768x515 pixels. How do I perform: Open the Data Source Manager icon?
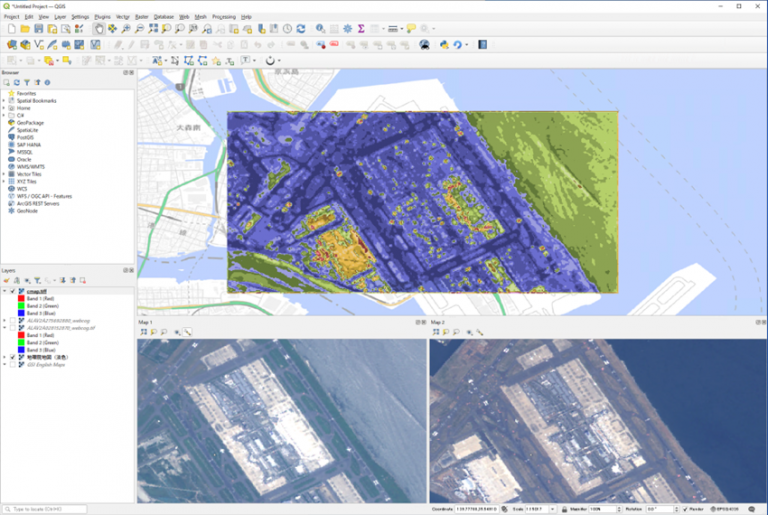click(12, 45)
